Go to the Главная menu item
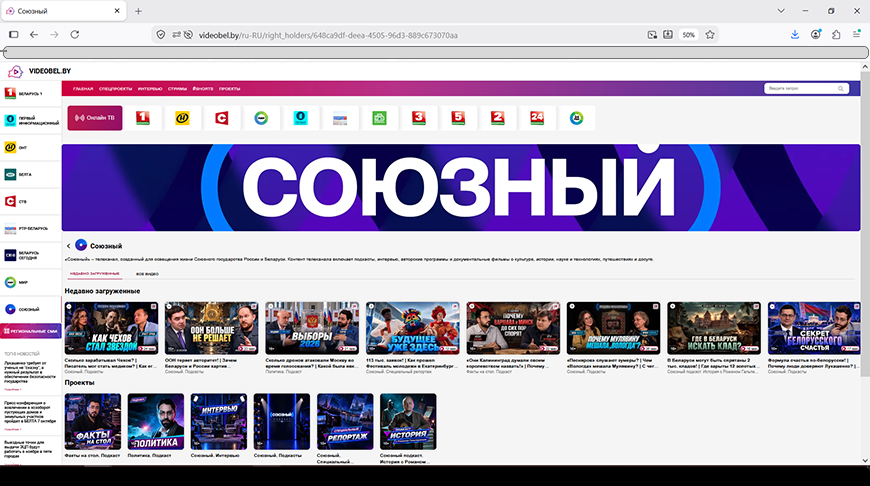The height and width of the screenshot is (486, 870). [83, 89]
